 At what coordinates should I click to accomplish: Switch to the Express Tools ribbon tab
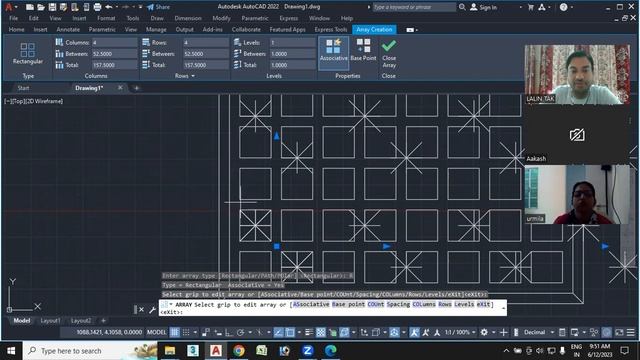331,30
